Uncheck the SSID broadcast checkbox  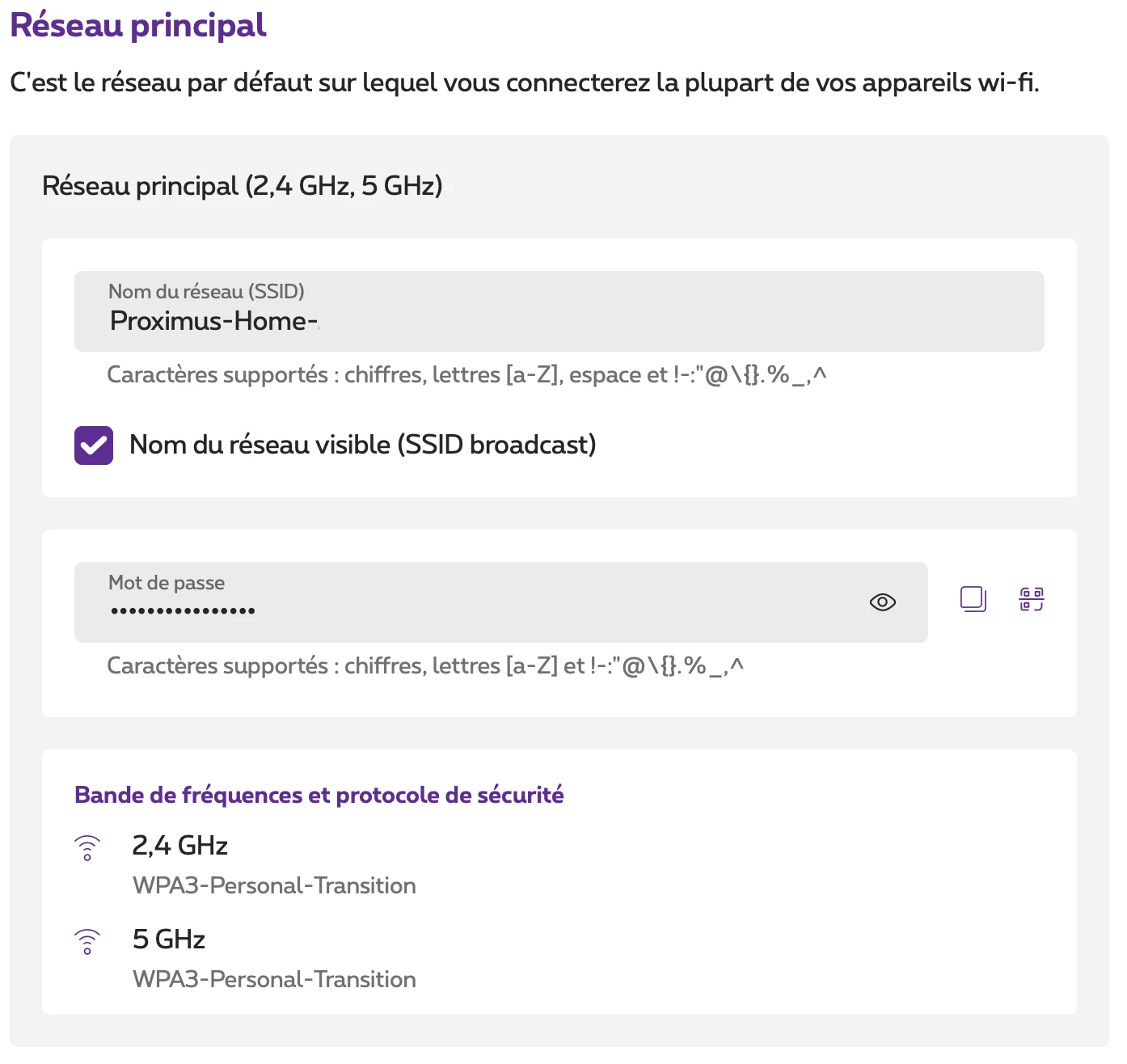[94, 445]
